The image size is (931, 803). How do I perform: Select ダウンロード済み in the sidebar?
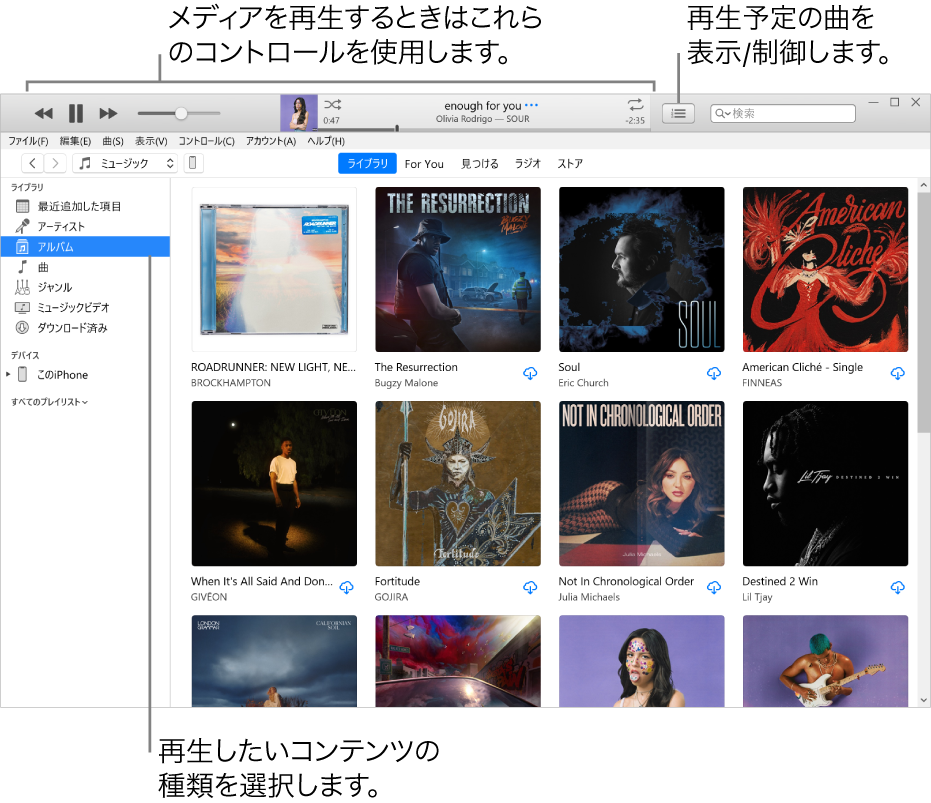[85, 327]
